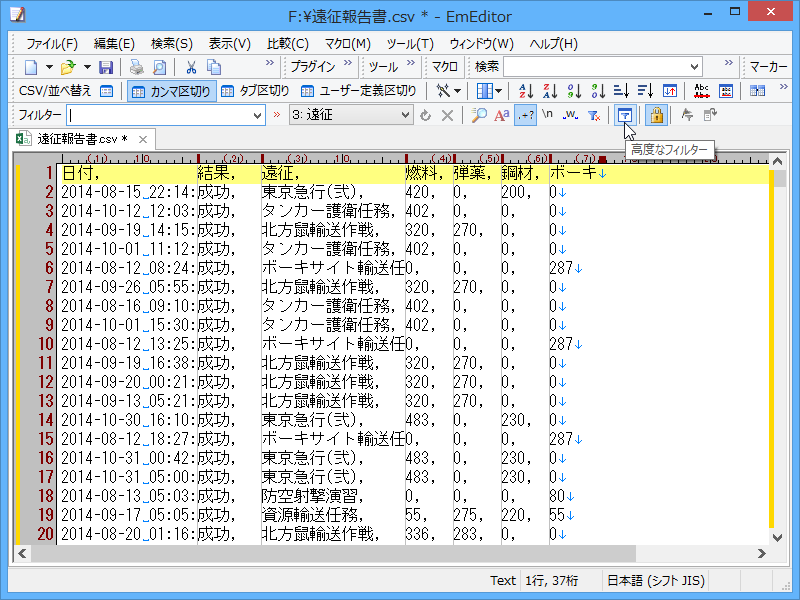Click the マーカー toolbar label
Image resolution: width=800 pixels, height=600 pixels.
click(x=768, y=67)
